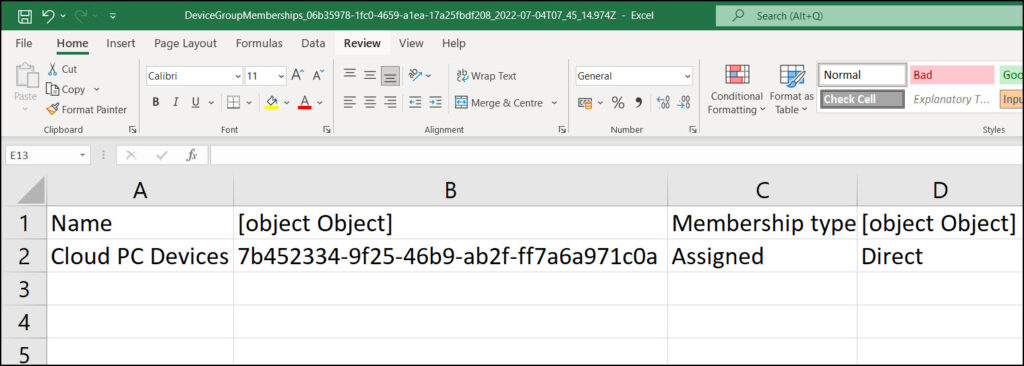
Task: Click the Select All corner triangle
Action: [x=30, y=191]
